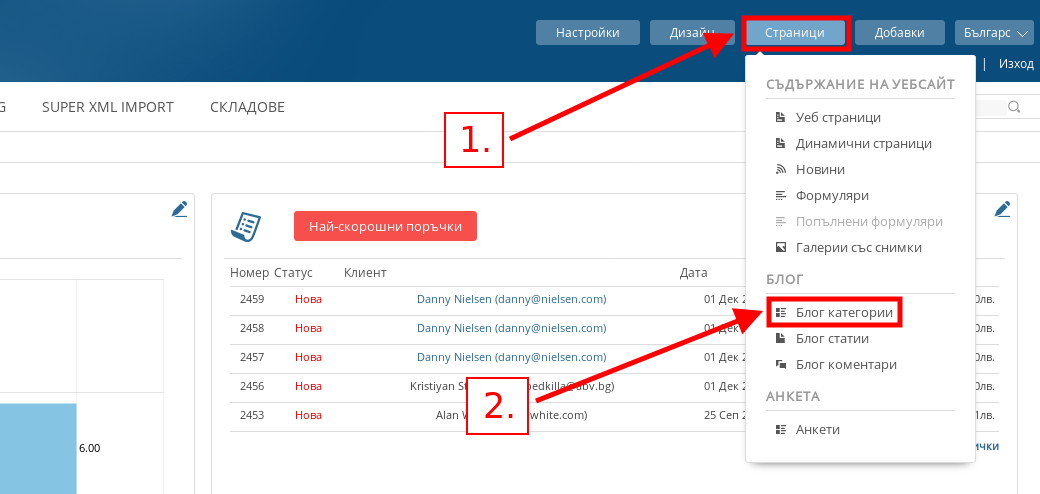Click the search magnifier icon
The height and width of the screenshot is (494, 1040).
pos(1014,107)
